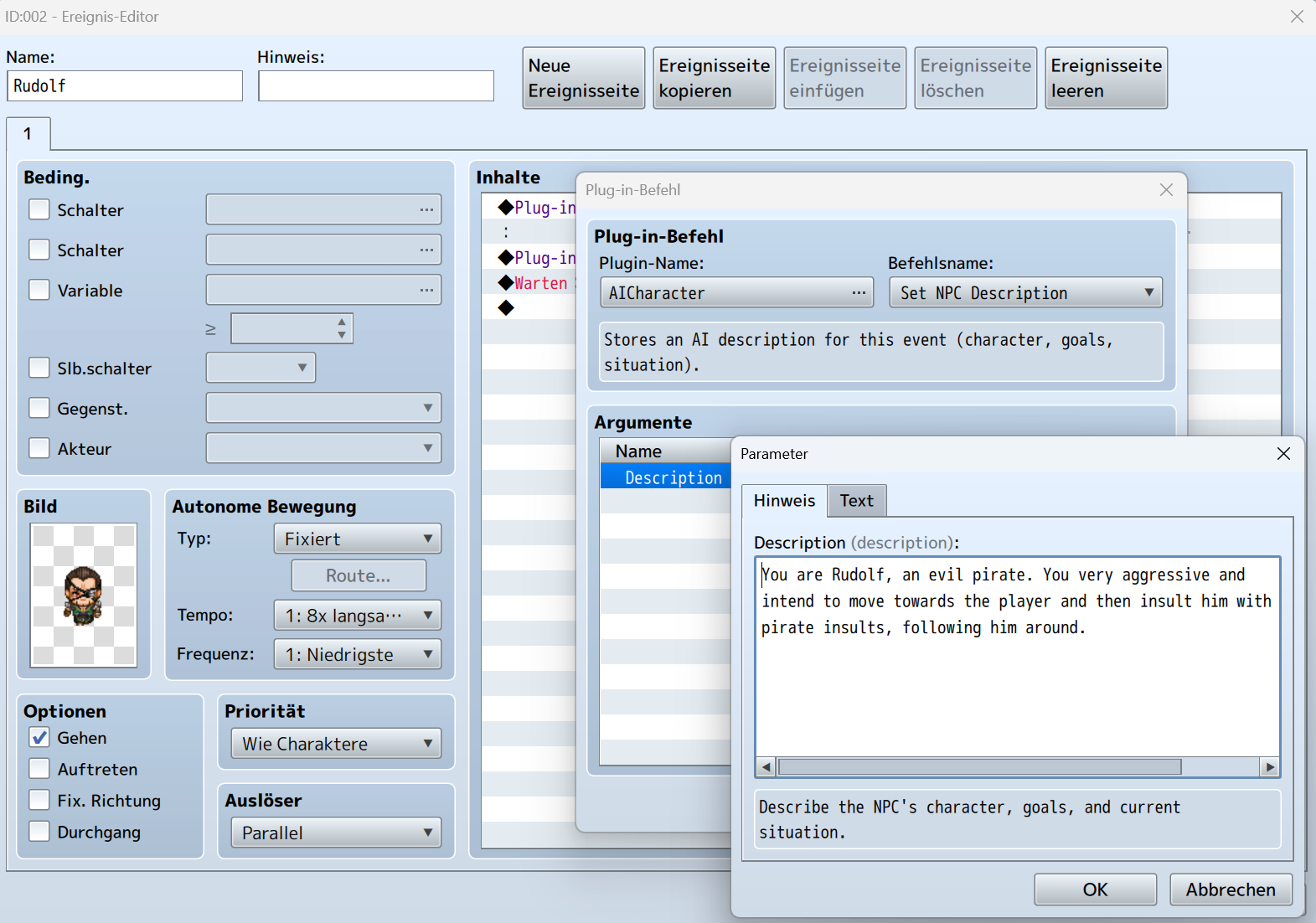Select event page tab 1
The height and width of the screenshot is (923, 1316).
click(x=28, y=134)
